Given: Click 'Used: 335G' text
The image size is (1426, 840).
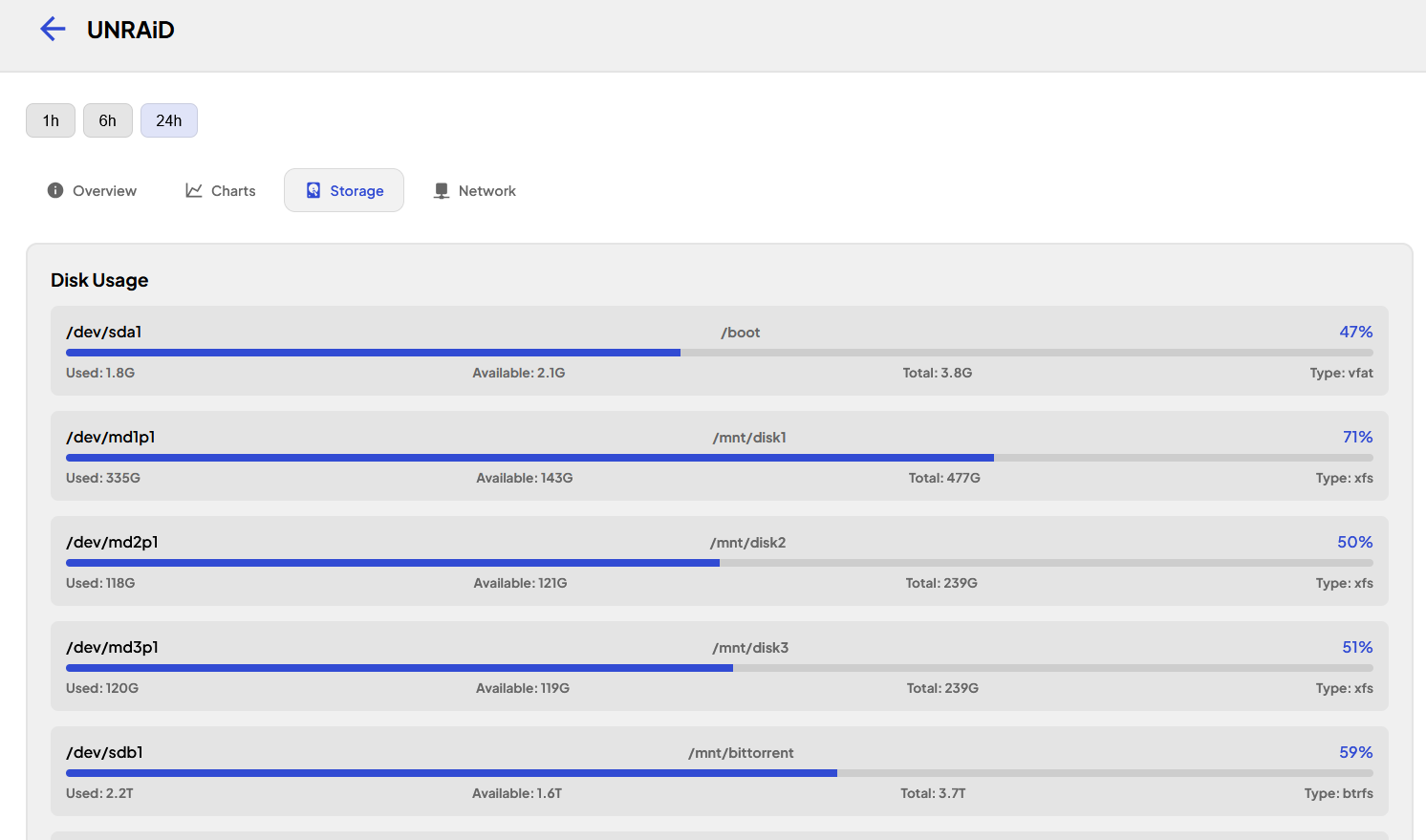Looking at the screenshot, I should pyautogui.click(x=103, y=478).
